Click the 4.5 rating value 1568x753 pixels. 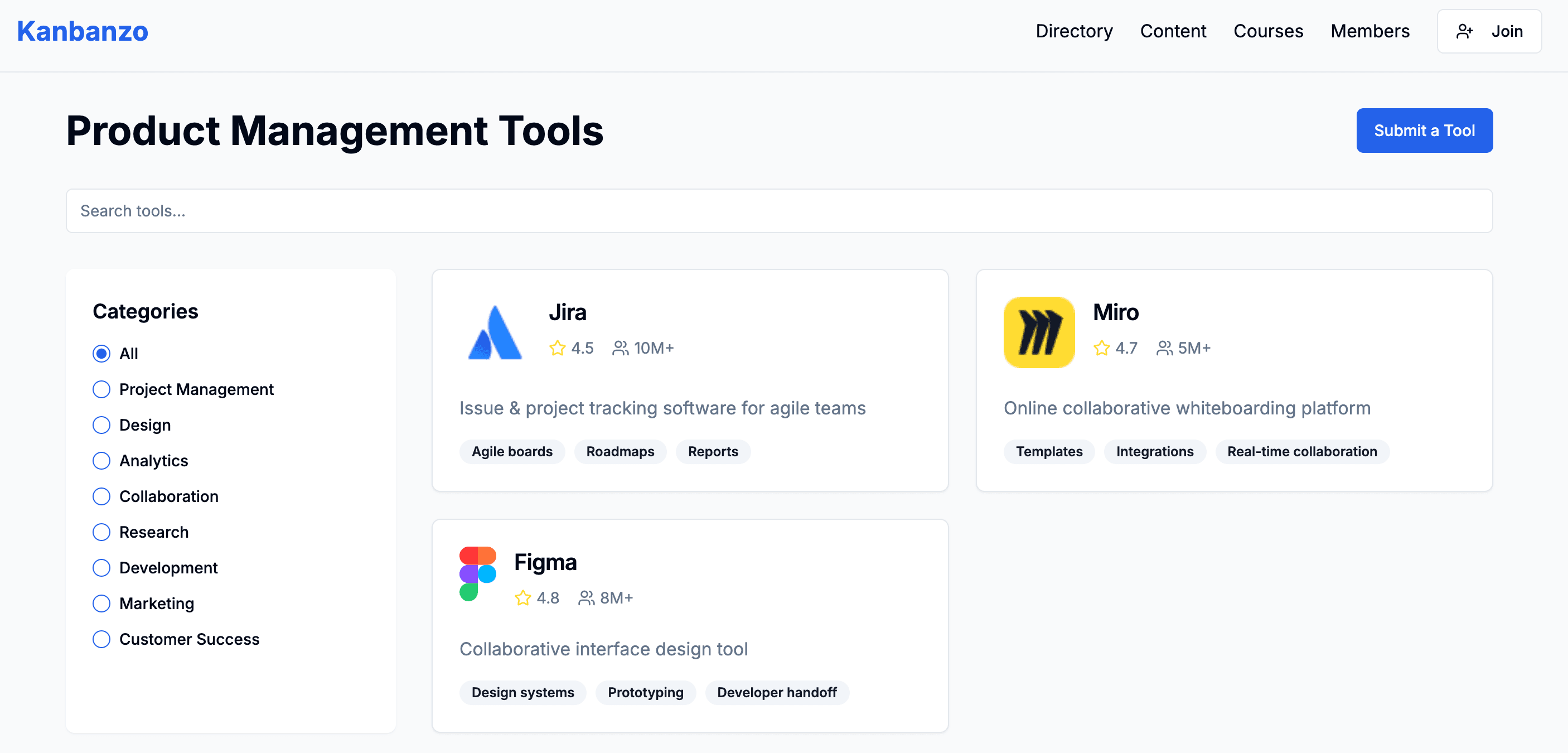click(x=582, y=348)
